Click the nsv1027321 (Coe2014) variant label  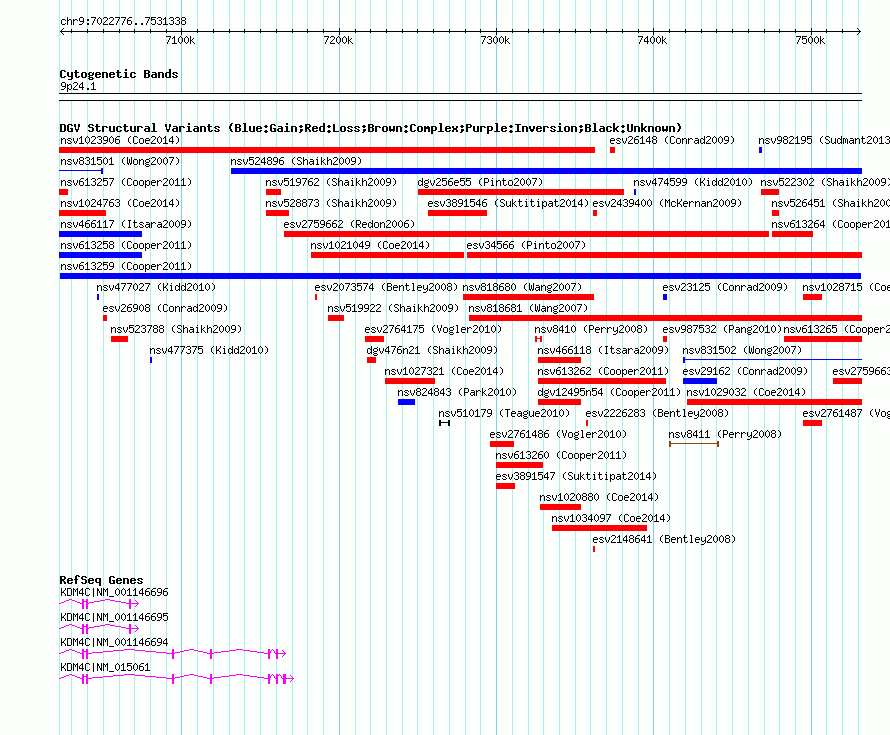444,371
